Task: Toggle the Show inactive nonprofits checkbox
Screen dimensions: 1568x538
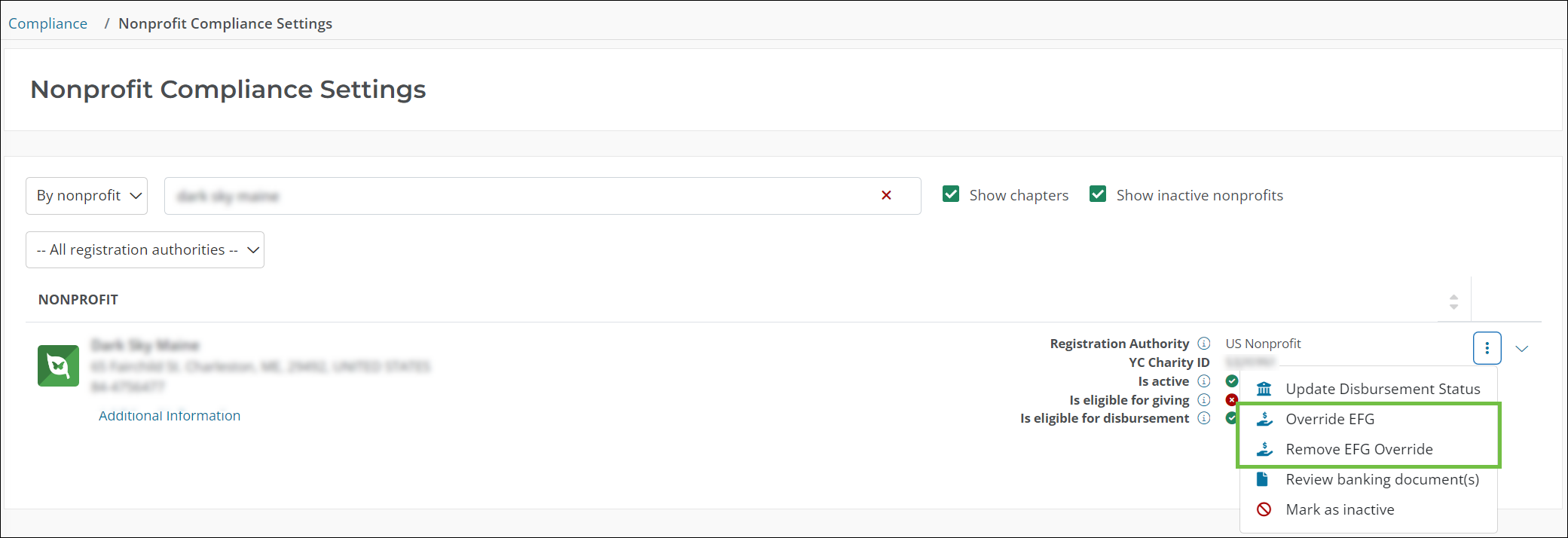Action: coord(1098,194)
